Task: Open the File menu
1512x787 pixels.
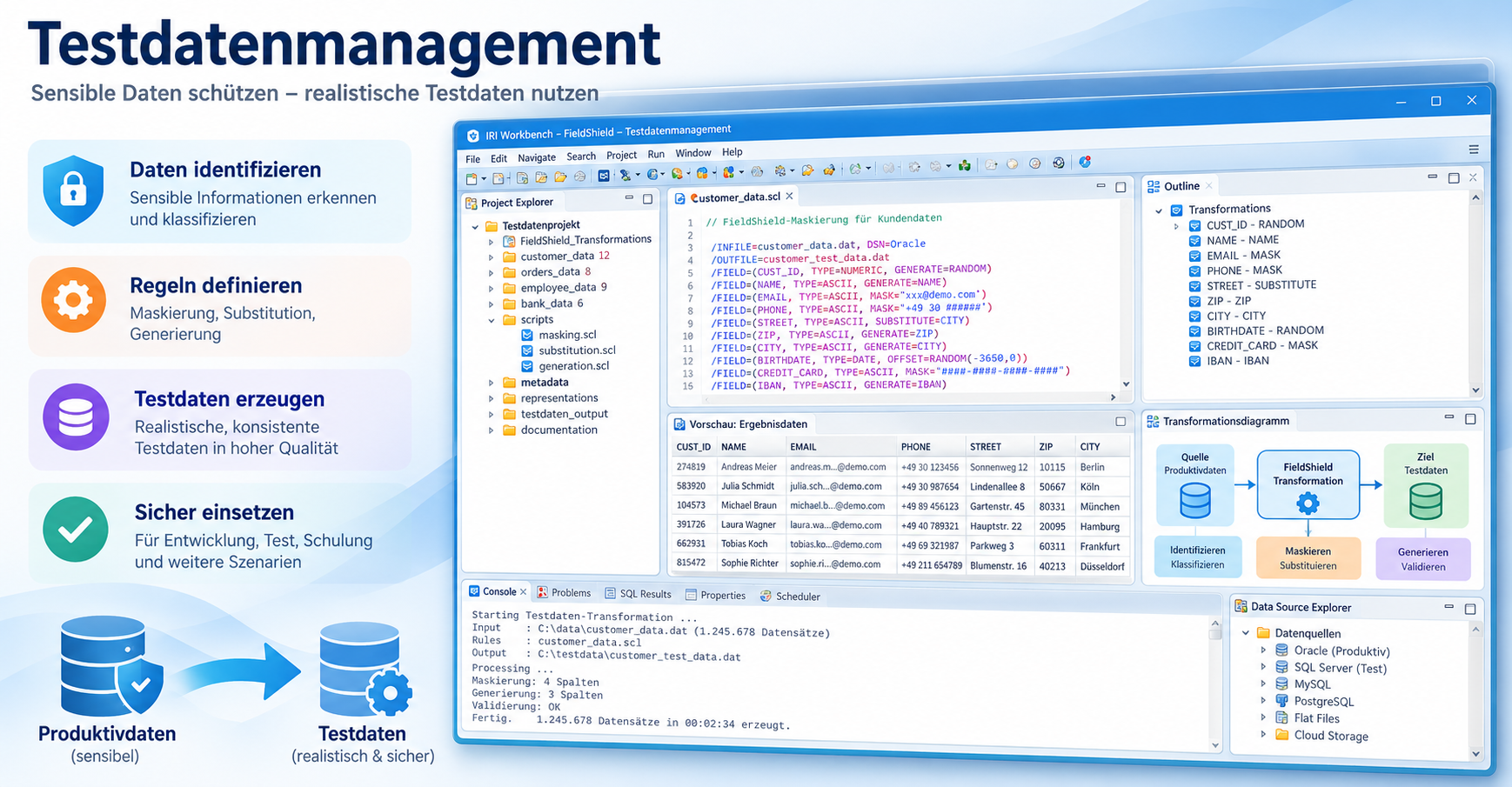Action: point(472,159)
